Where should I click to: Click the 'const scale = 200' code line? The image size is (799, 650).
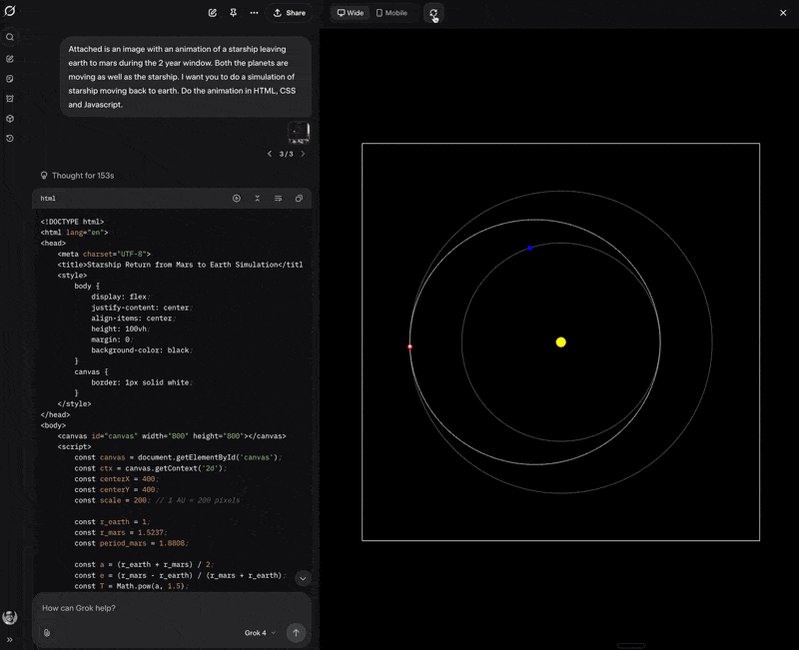pyautogui.click(x=157, y=501)
